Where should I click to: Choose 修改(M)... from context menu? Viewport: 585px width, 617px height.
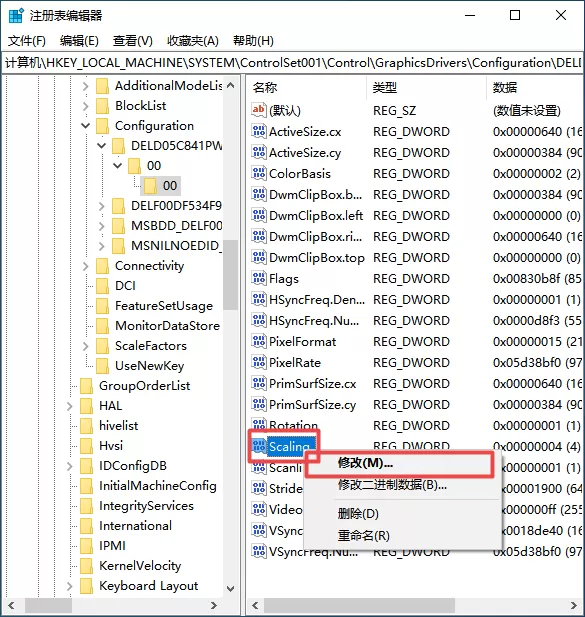click(400, 463)
